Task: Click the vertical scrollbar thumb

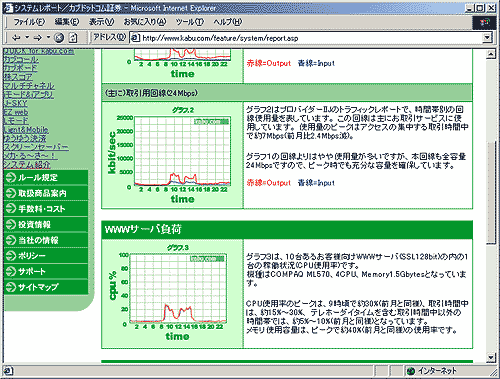Action: tap(491, 193)
